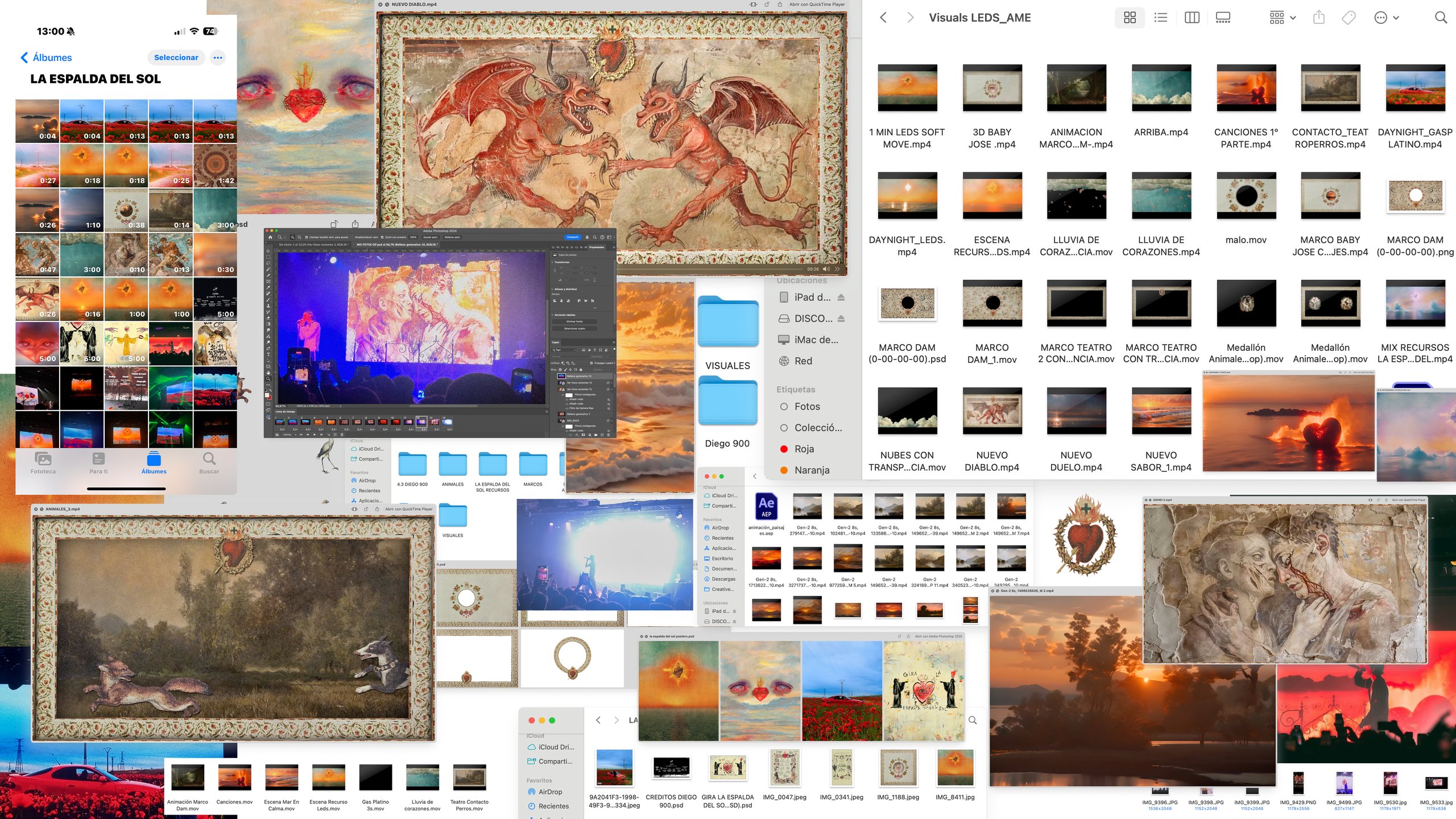Toggle 'Cambiar tamaño vent. para ajustar' checkbox
This screenshot has height=819, width=1456.
click(307, 237)
